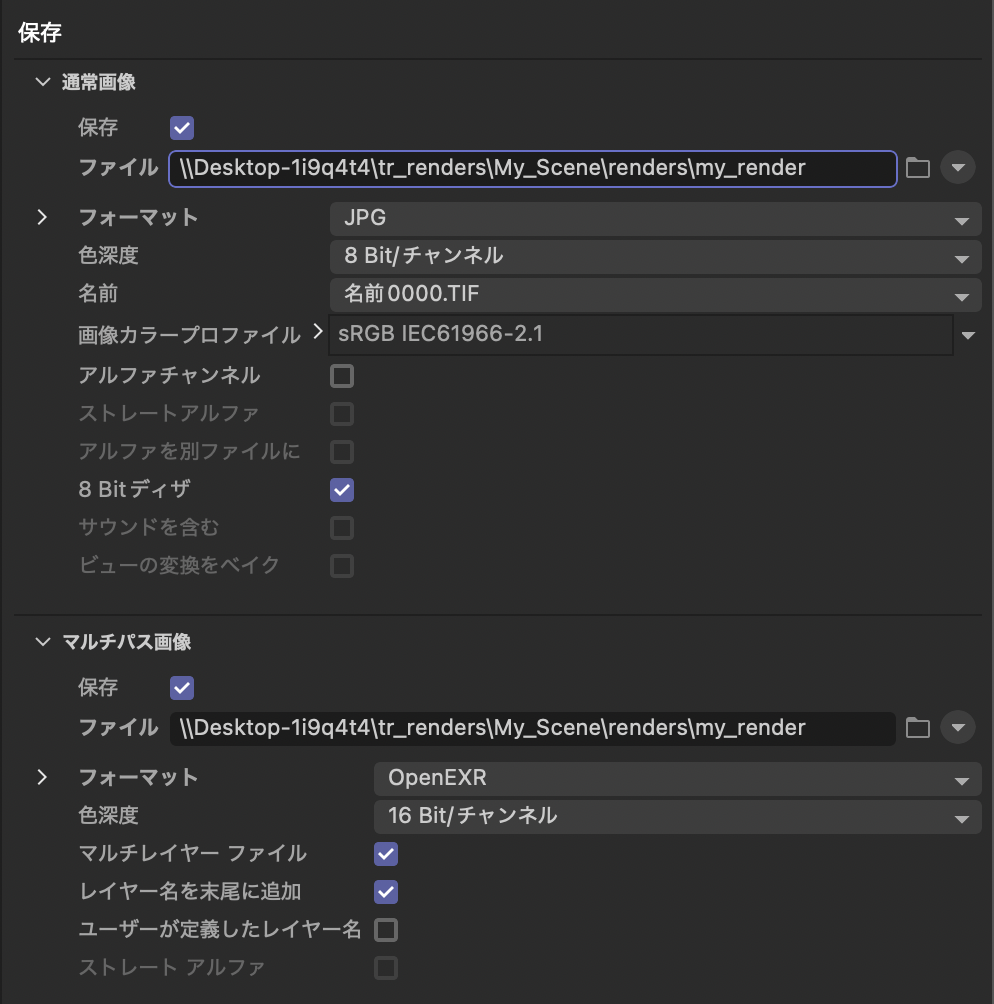Open round arrow menu beside regular image path
Screen dimensions: 994x1004
coord(957,168)
